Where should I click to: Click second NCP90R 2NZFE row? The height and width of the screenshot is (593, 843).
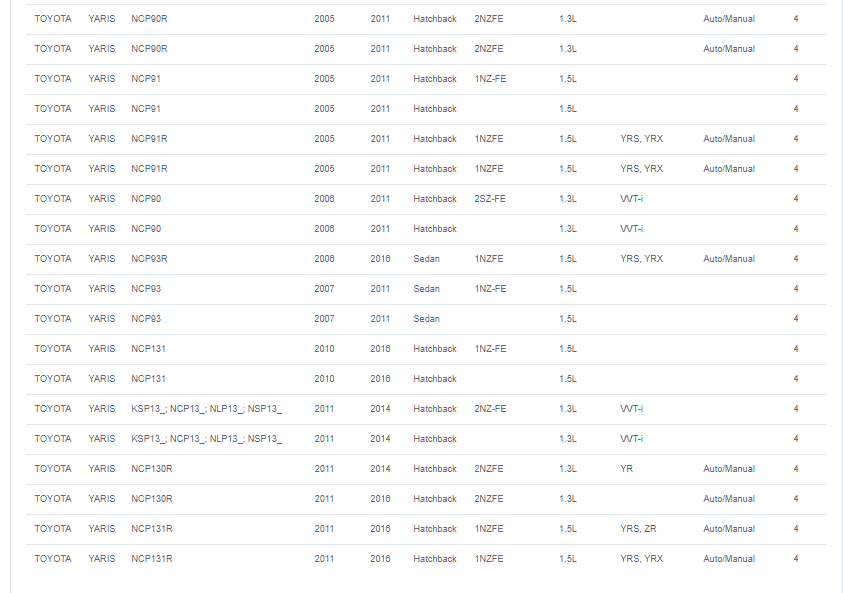[425, 49]
